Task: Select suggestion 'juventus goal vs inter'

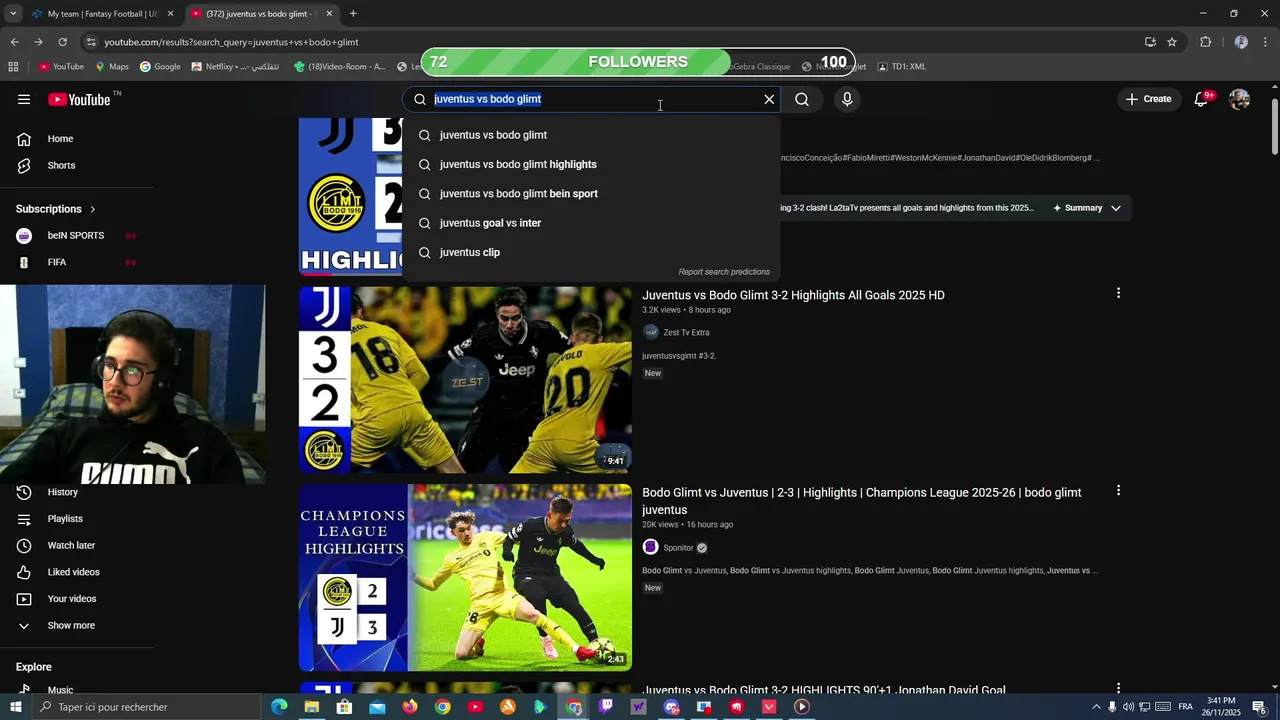Action: click(x=590, y=223)
